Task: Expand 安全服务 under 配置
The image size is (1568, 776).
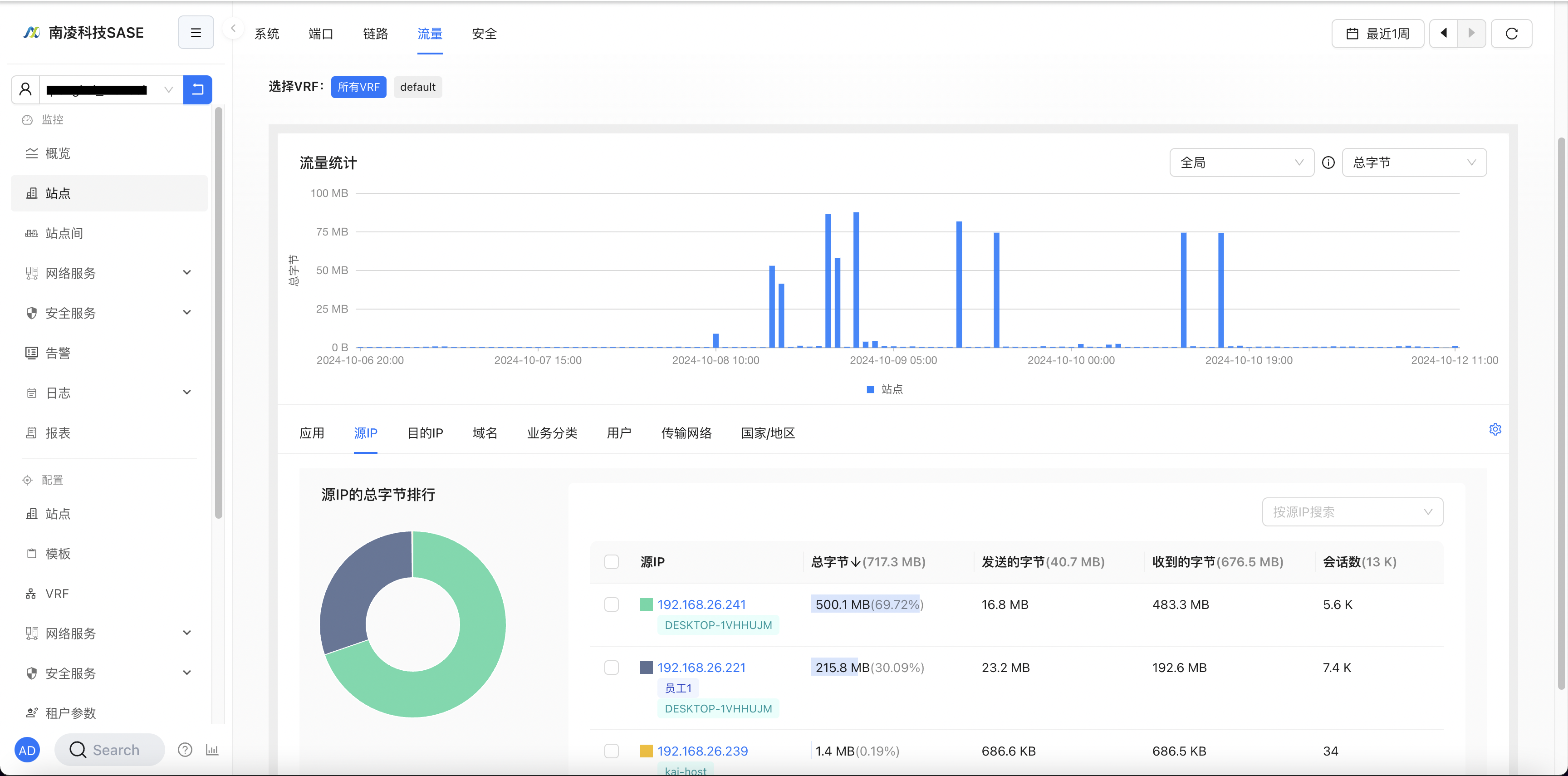Action: click(x=109, y=673)
